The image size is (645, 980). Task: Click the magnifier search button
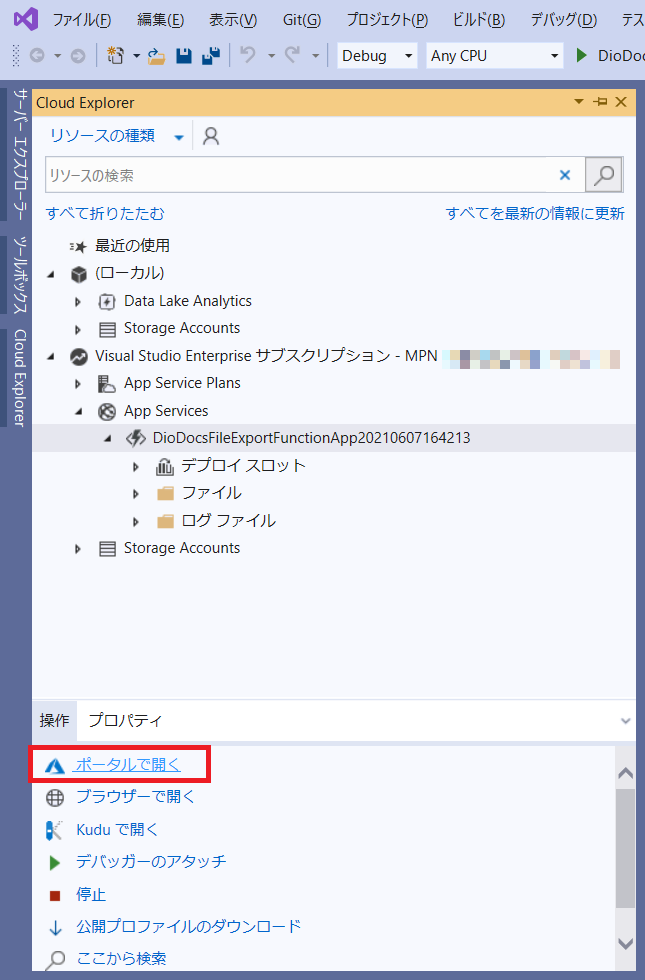604,175
